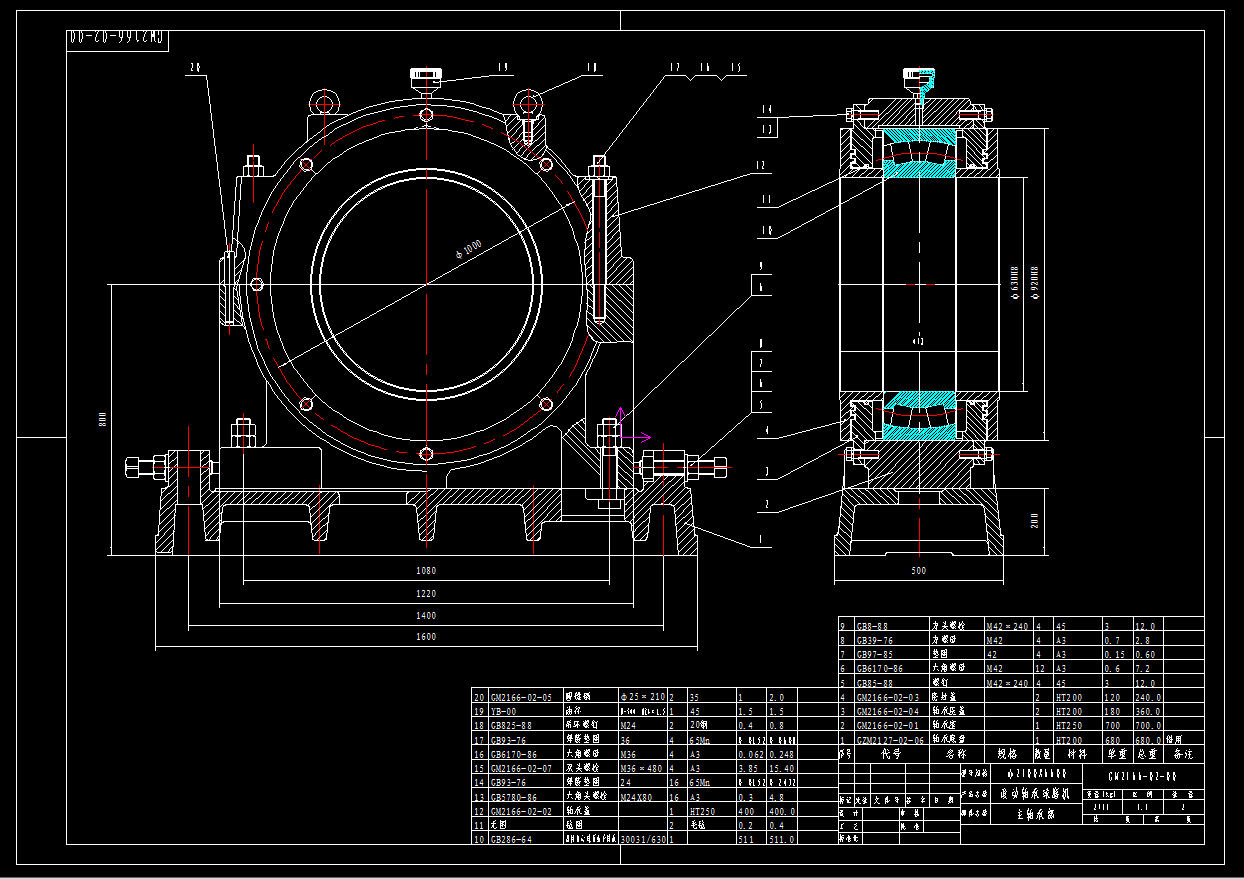This screenshot has width=1244, height=879.
Task: Select the 1080 dimension text
Action: 426,571
